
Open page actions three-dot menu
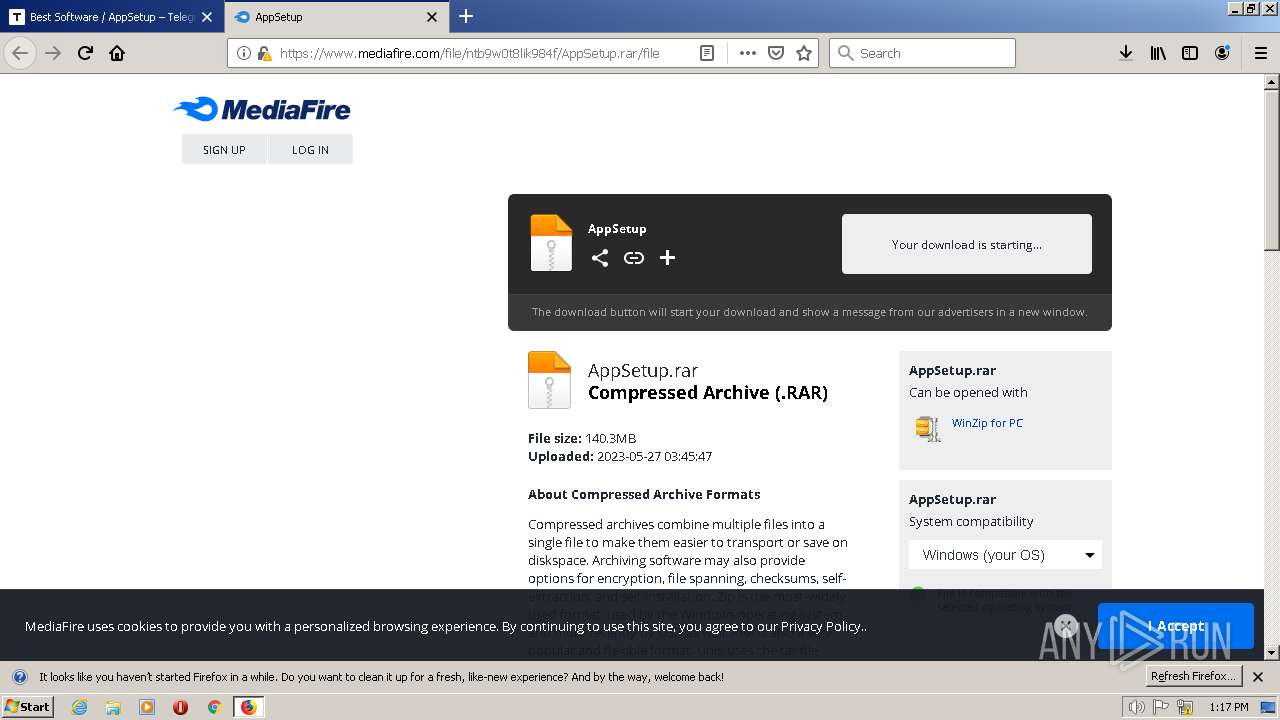tap(747, 53)
